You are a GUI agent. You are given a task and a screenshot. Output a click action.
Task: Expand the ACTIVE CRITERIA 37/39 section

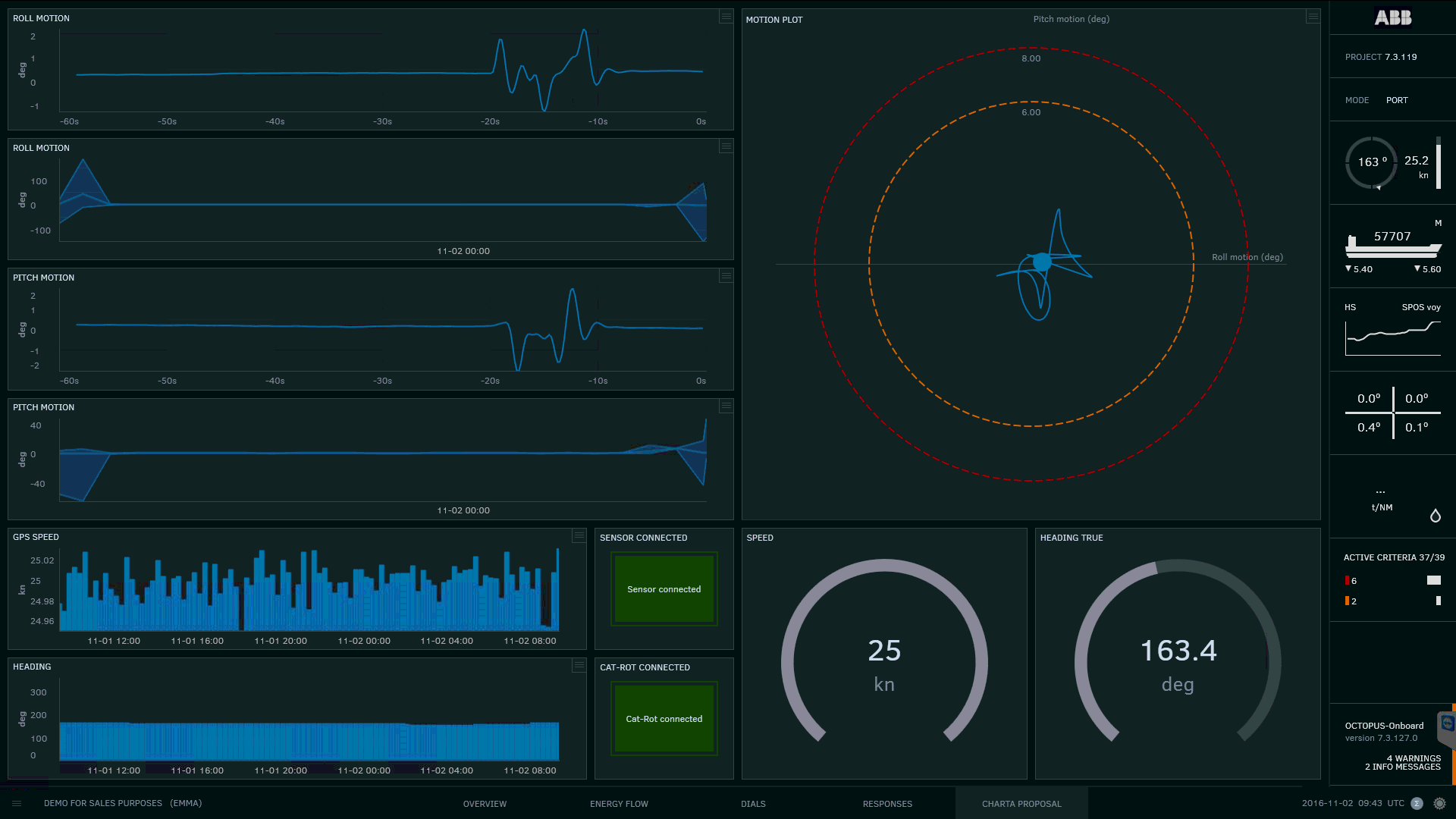pos(1394,557)
